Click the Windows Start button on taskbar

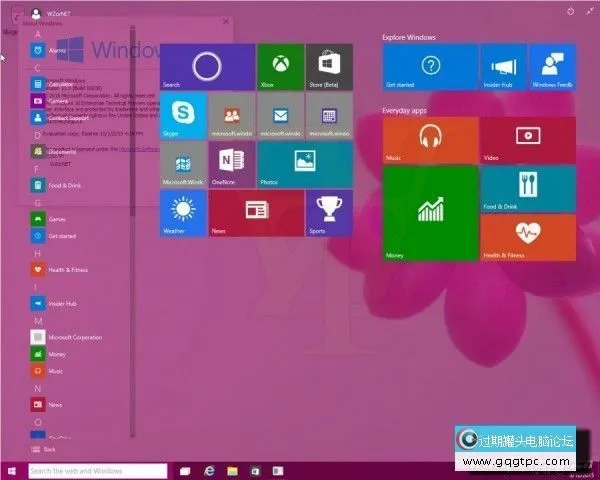coord(12,470)
